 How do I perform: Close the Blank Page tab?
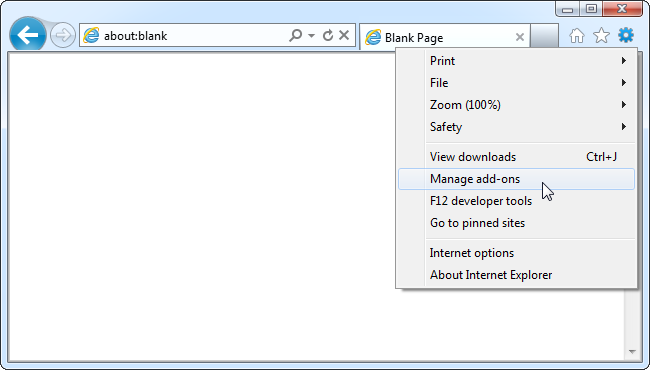[520, 37]
